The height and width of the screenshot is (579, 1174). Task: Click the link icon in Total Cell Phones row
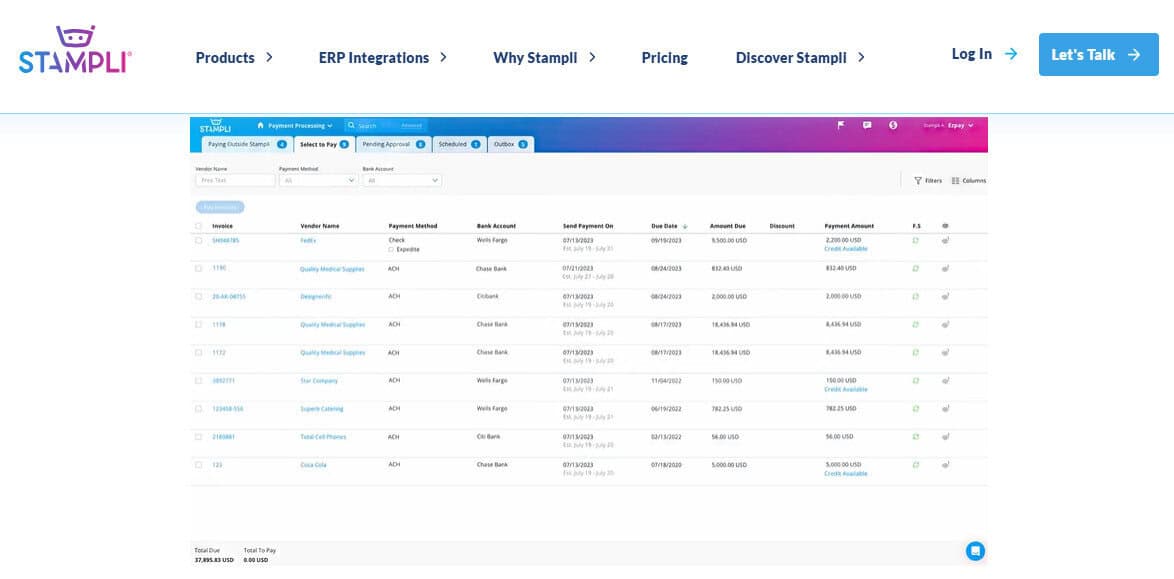point(946,437)
